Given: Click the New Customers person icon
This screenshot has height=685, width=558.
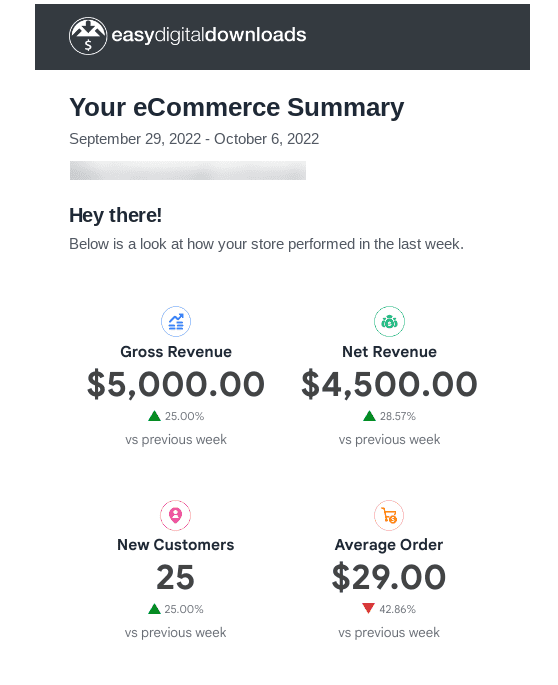Looking at the screenshot, I should [175, 515].
